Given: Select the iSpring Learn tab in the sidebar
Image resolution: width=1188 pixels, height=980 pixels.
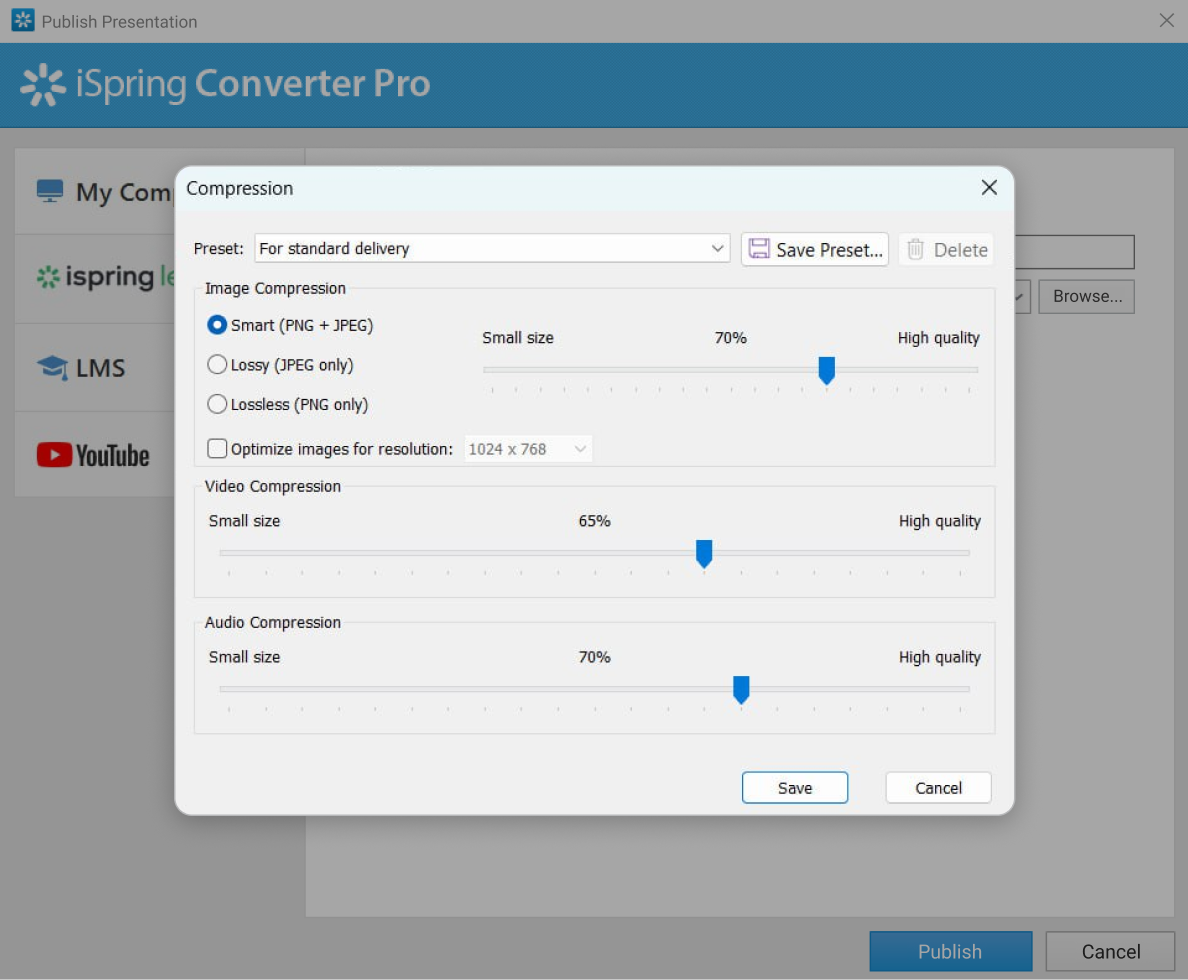Looking at the screenshot, I should [x=95, y=278].
